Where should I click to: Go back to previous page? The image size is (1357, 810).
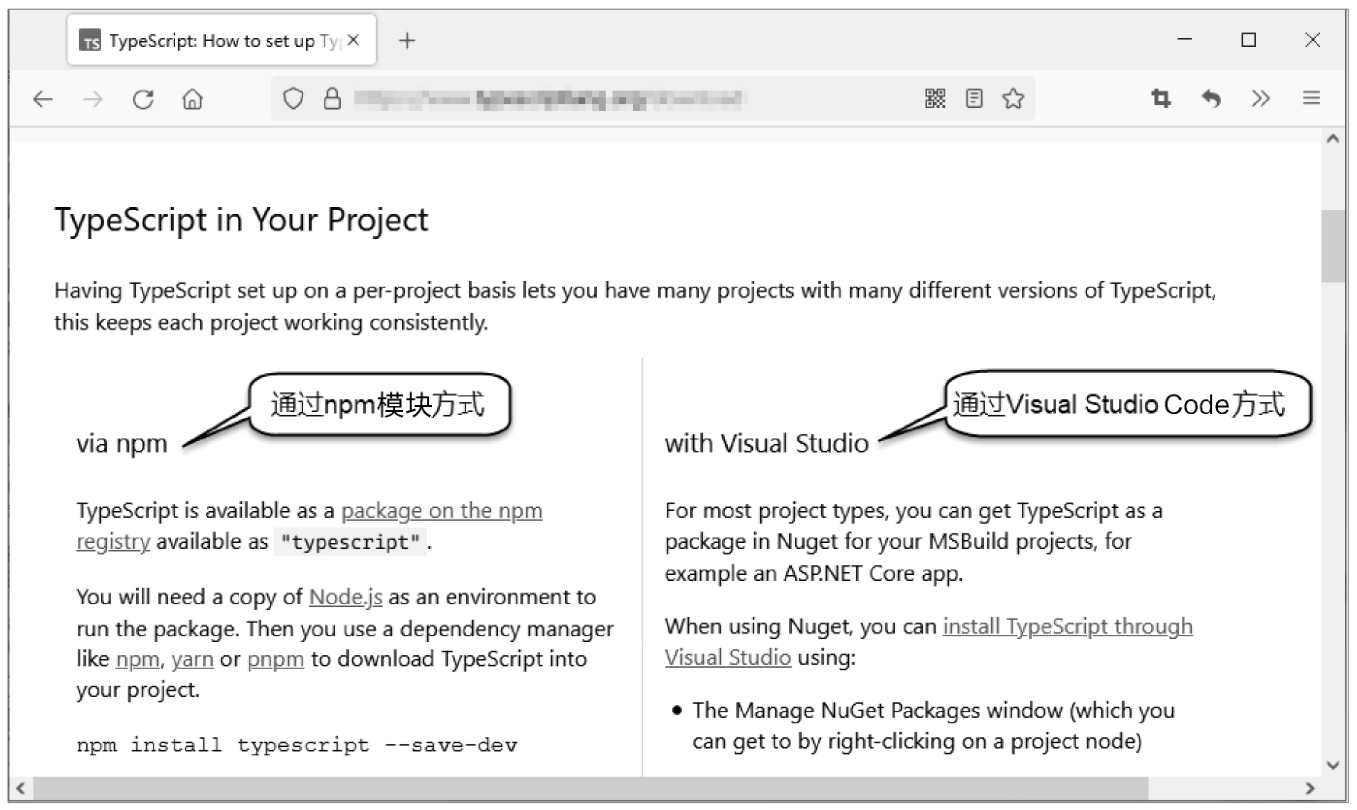click(42, 99)
